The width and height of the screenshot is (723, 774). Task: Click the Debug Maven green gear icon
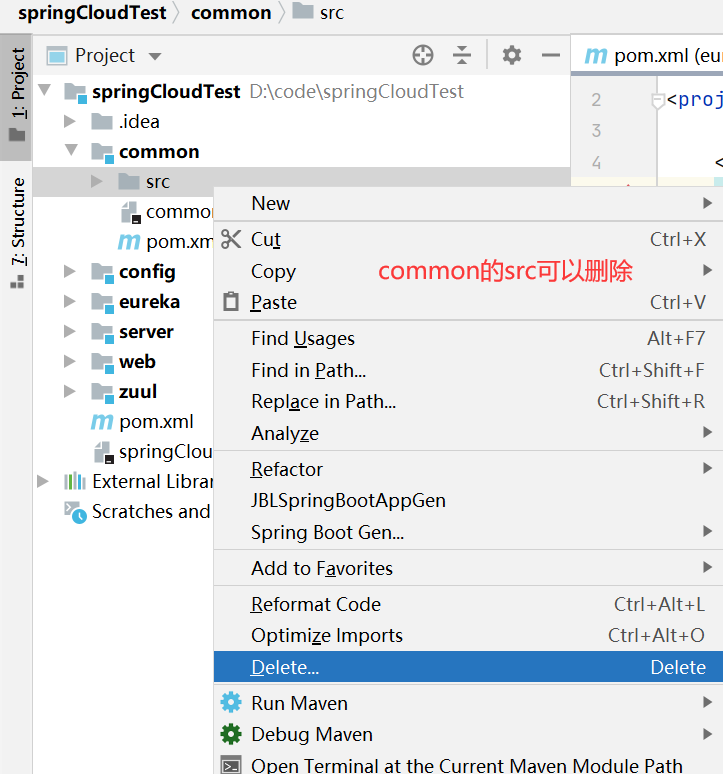pos(230,734)
